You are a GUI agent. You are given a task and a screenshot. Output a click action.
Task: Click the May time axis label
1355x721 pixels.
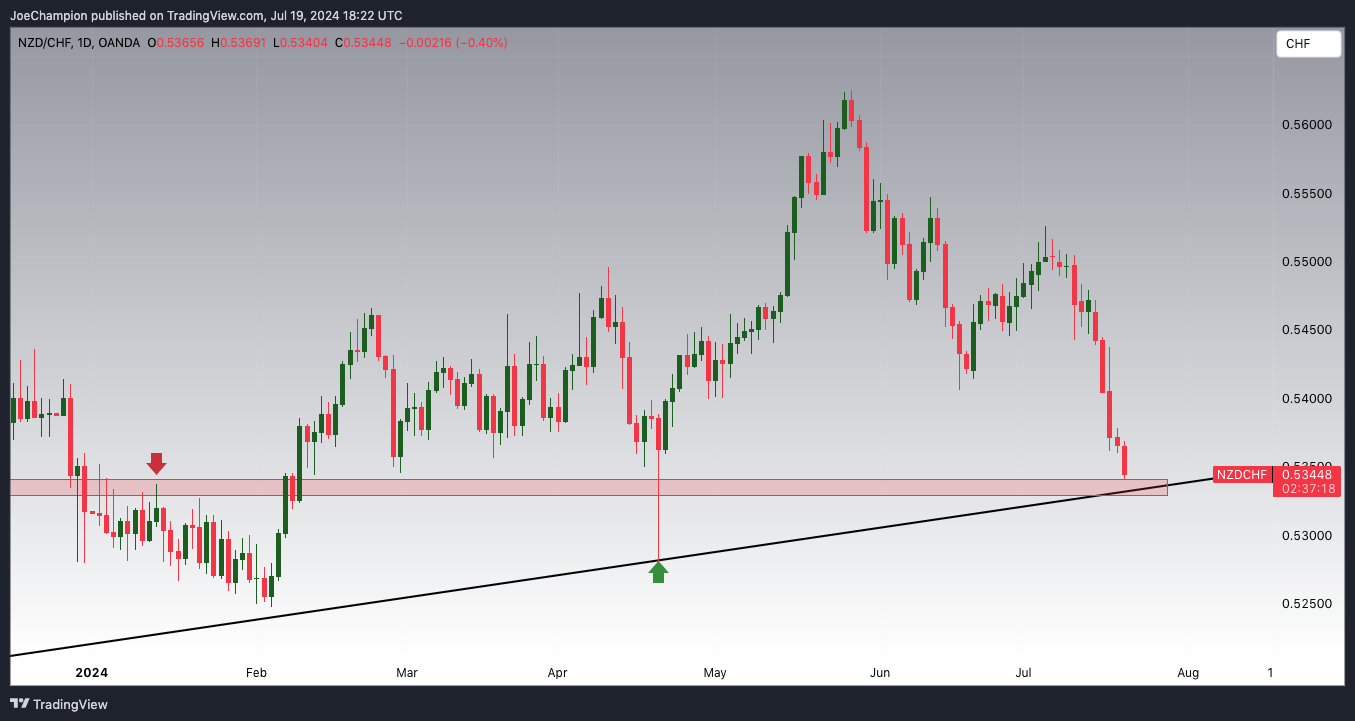(x=714, y=673)
